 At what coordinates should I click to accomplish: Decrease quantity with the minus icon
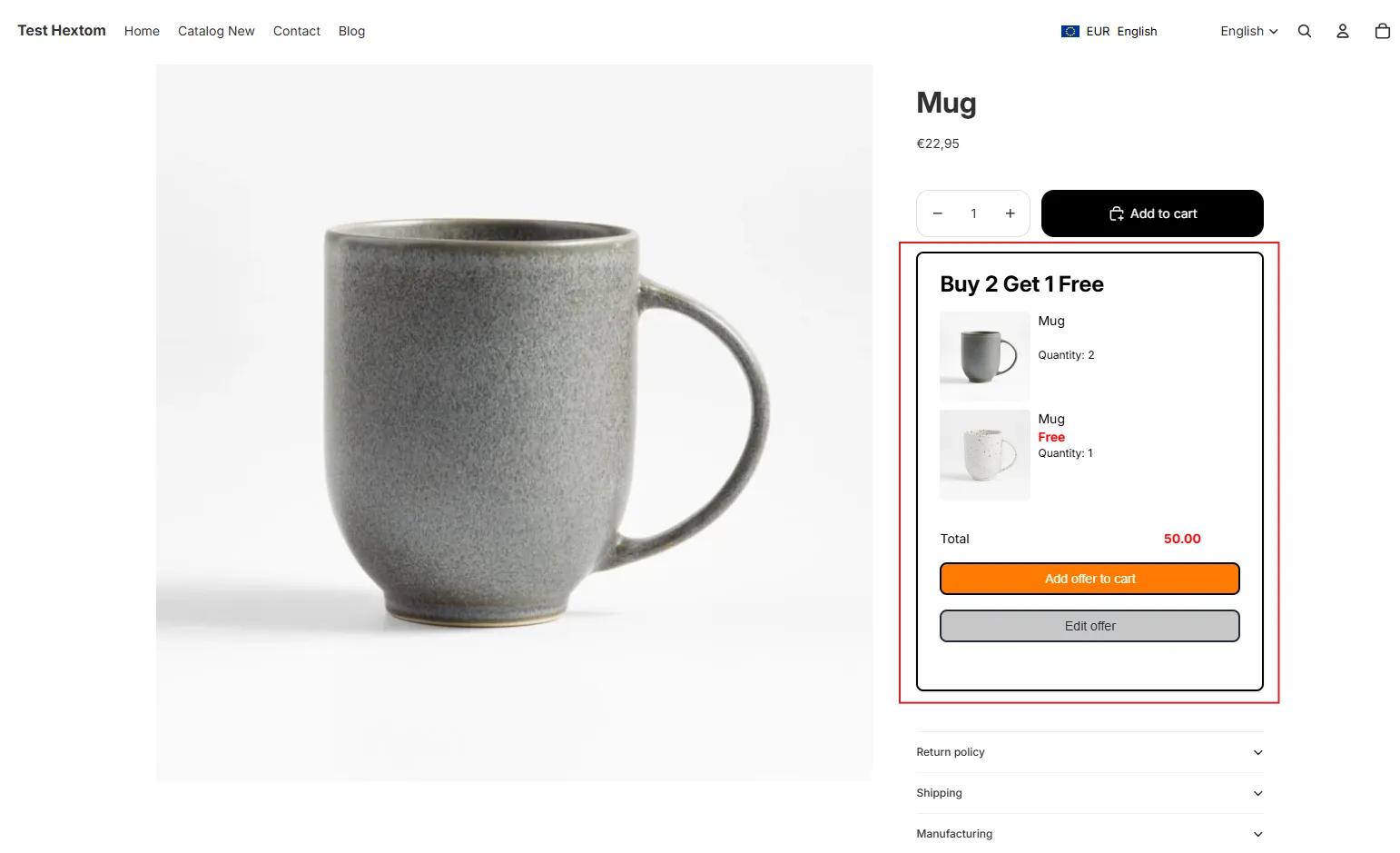938,213
